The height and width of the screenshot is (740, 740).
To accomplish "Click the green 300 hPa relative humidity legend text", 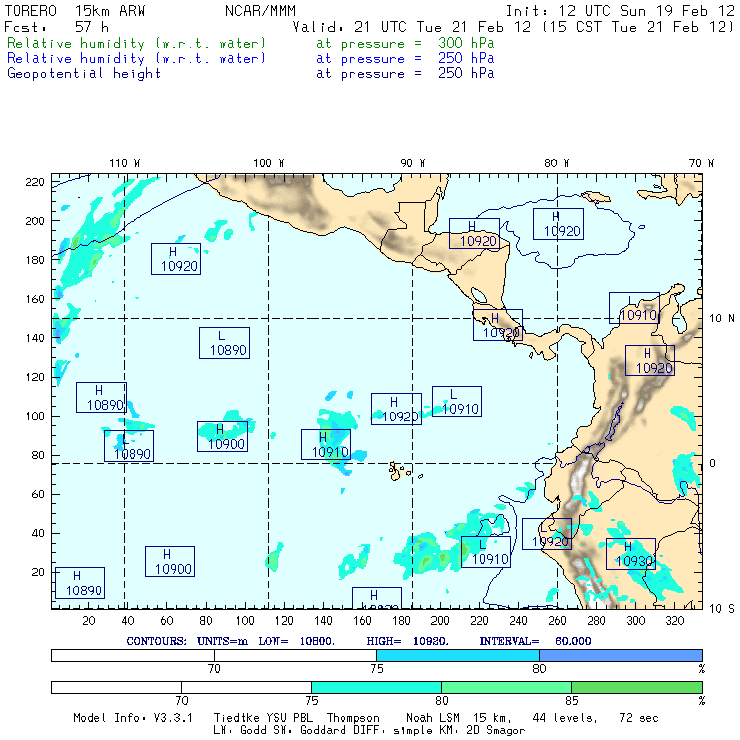I will click(137, 44).
